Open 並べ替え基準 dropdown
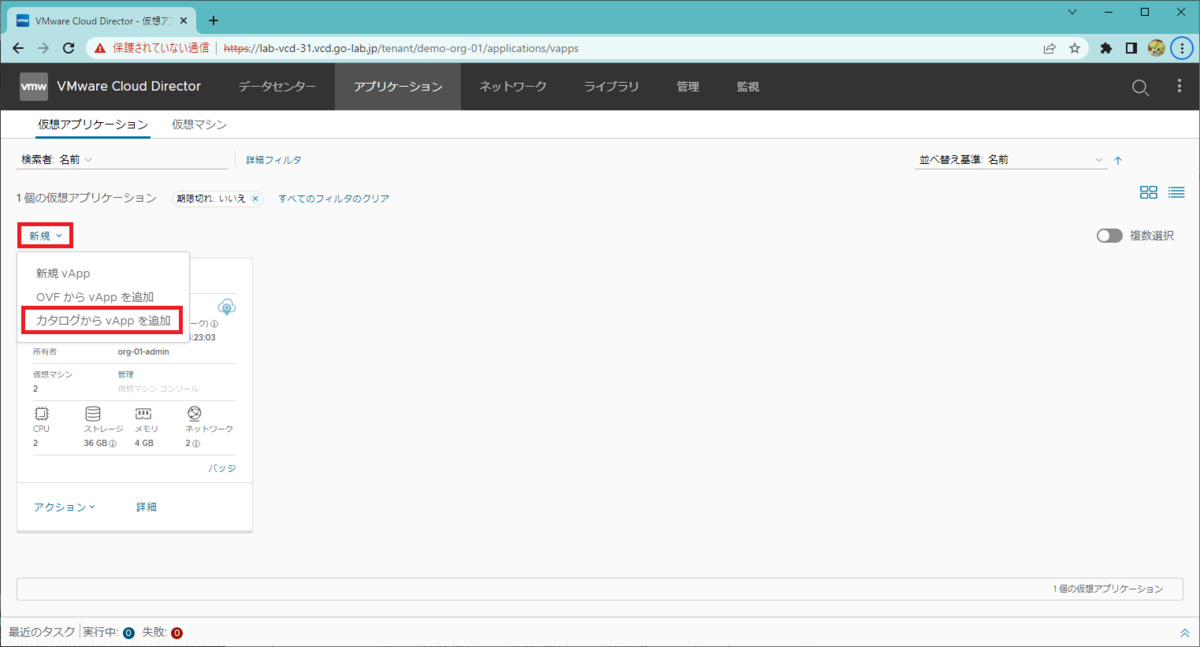 coord(1012,160)
